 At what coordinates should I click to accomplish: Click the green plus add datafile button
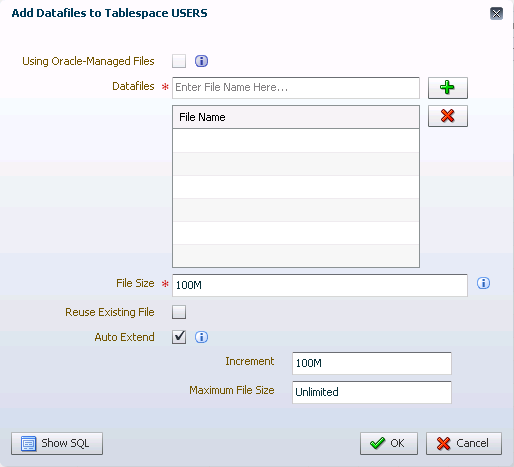[x=448, y=88]
